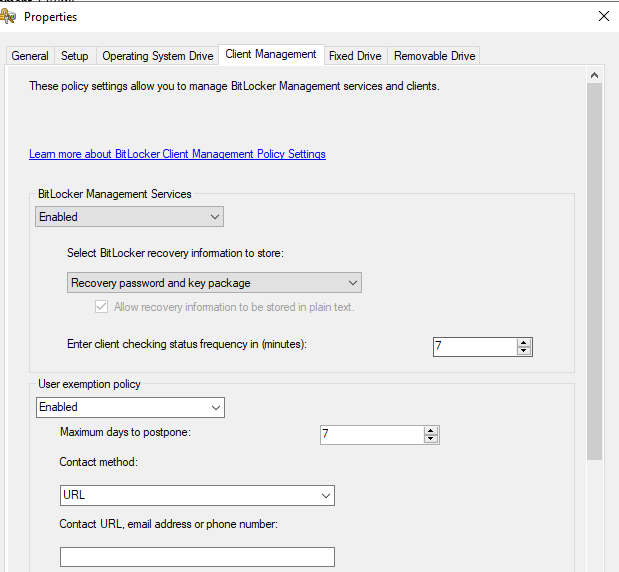Click the client checking status frequency field

pos(475,347)
